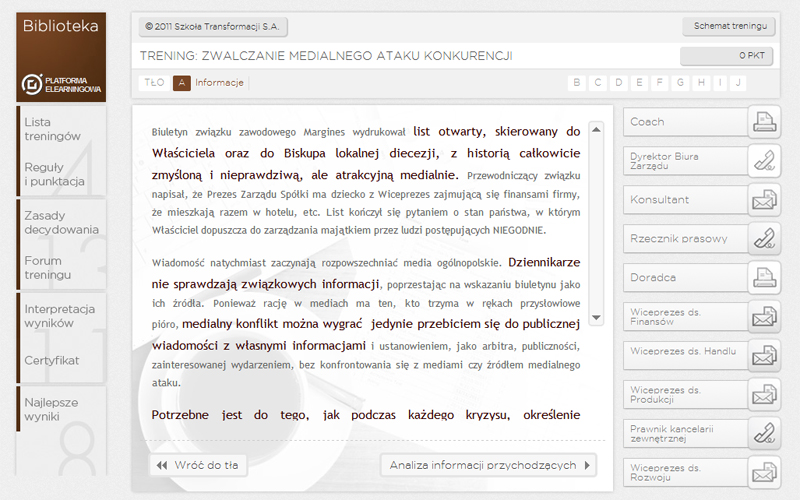Image resolution: width=800 pixels, height=500 pixels.
Task: Click the text scrollbar down arrow
Action: pyautogui.click(x=596, y=317)
